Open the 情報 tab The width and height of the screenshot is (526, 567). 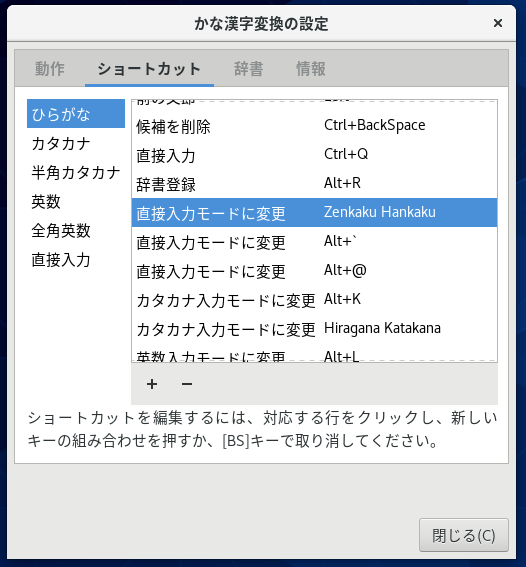click(x=311, y=69)
